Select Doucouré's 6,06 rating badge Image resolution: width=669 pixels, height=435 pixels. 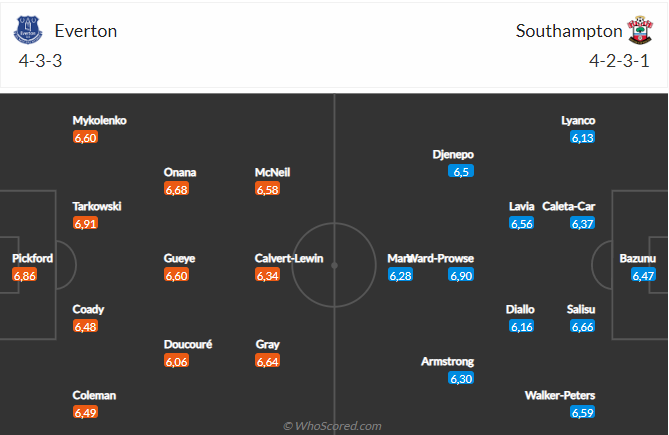point(176,361)
